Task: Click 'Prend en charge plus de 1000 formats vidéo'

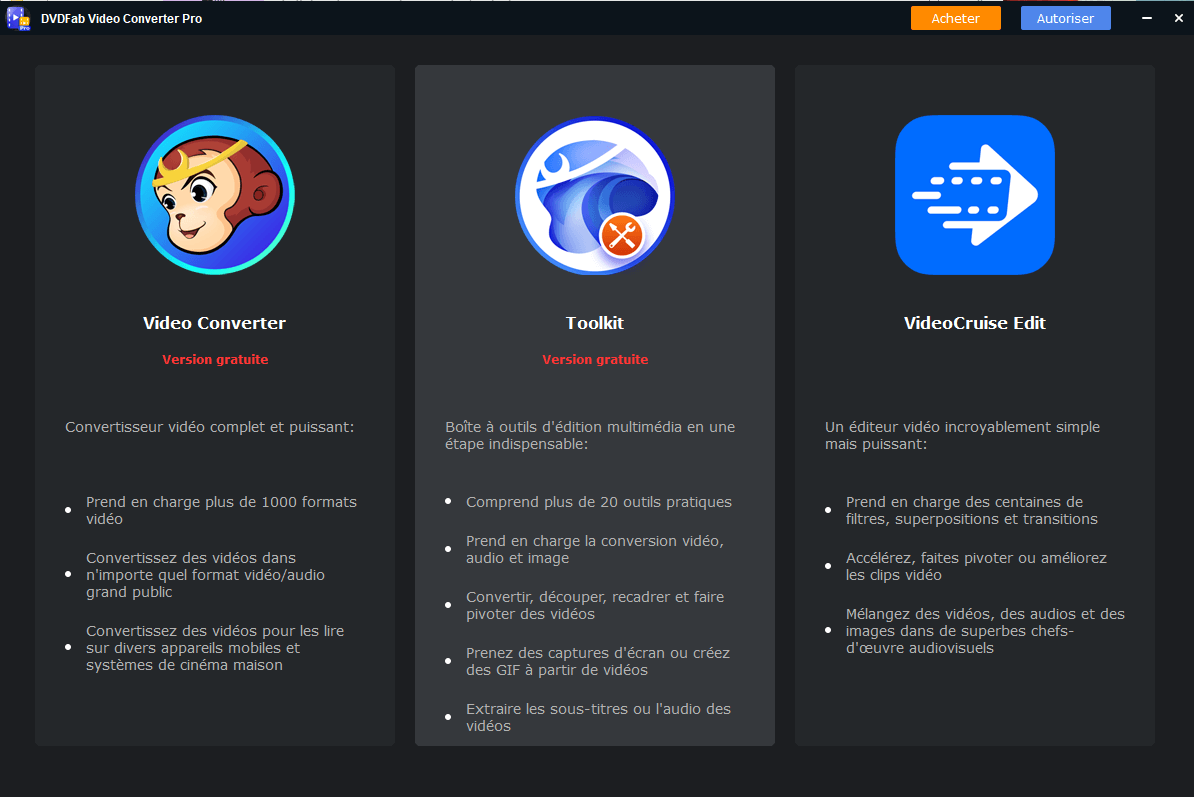Action: pos(221,510)
